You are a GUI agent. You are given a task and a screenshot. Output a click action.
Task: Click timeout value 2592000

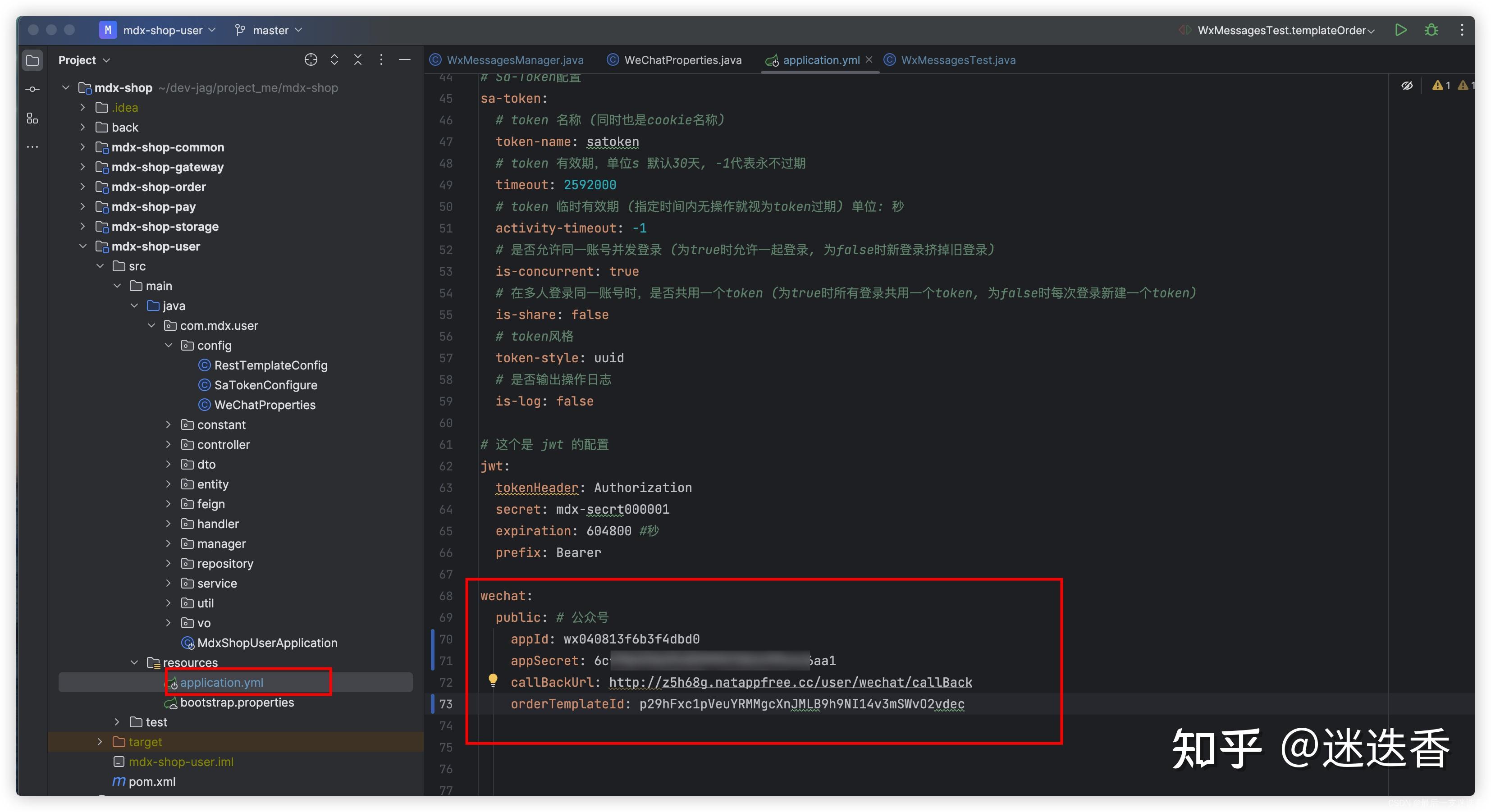(590, 185)
